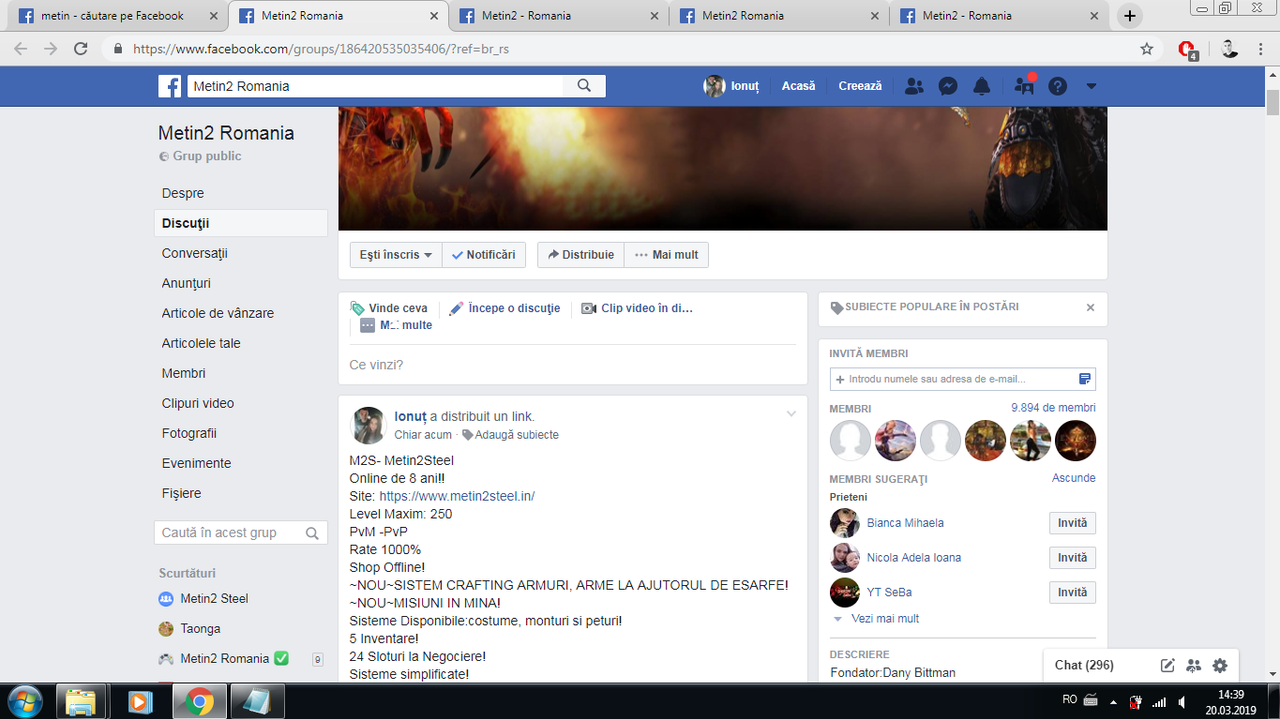View group Membri list
Screen dimensions: 1280x719
184,373
